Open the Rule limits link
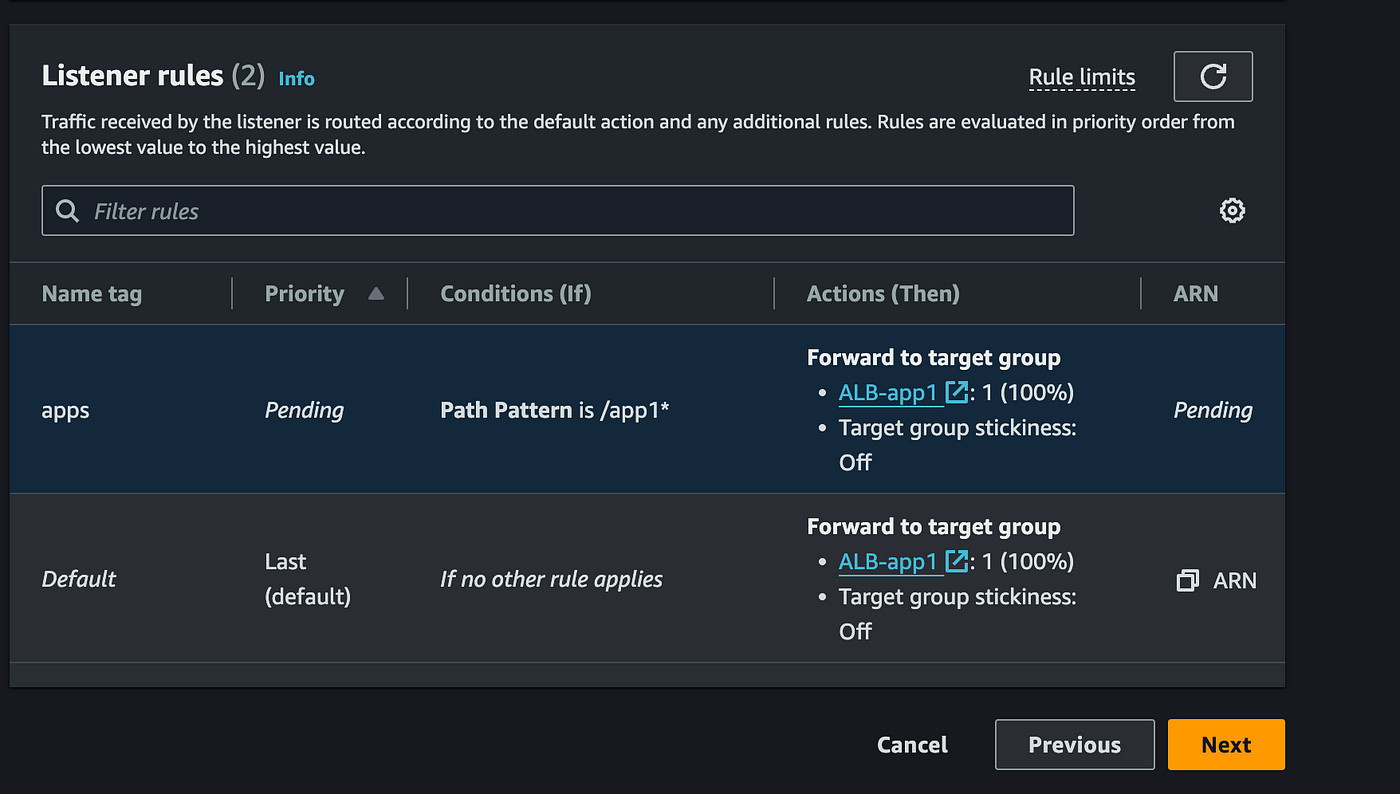This screenshot has width=1400, height=794. tap(1082, 77)
